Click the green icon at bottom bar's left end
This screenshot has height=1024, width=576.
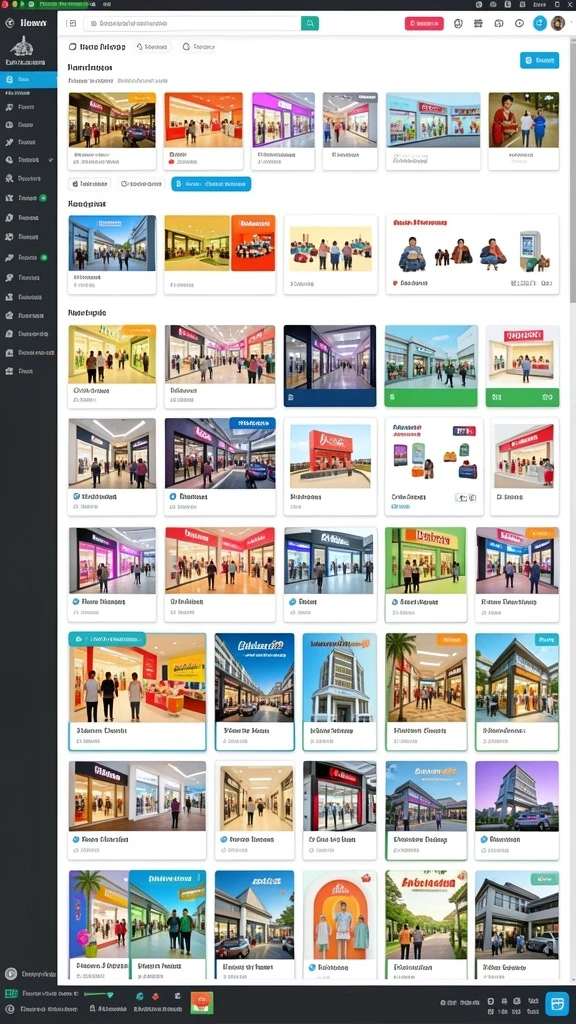coord(10,994)
